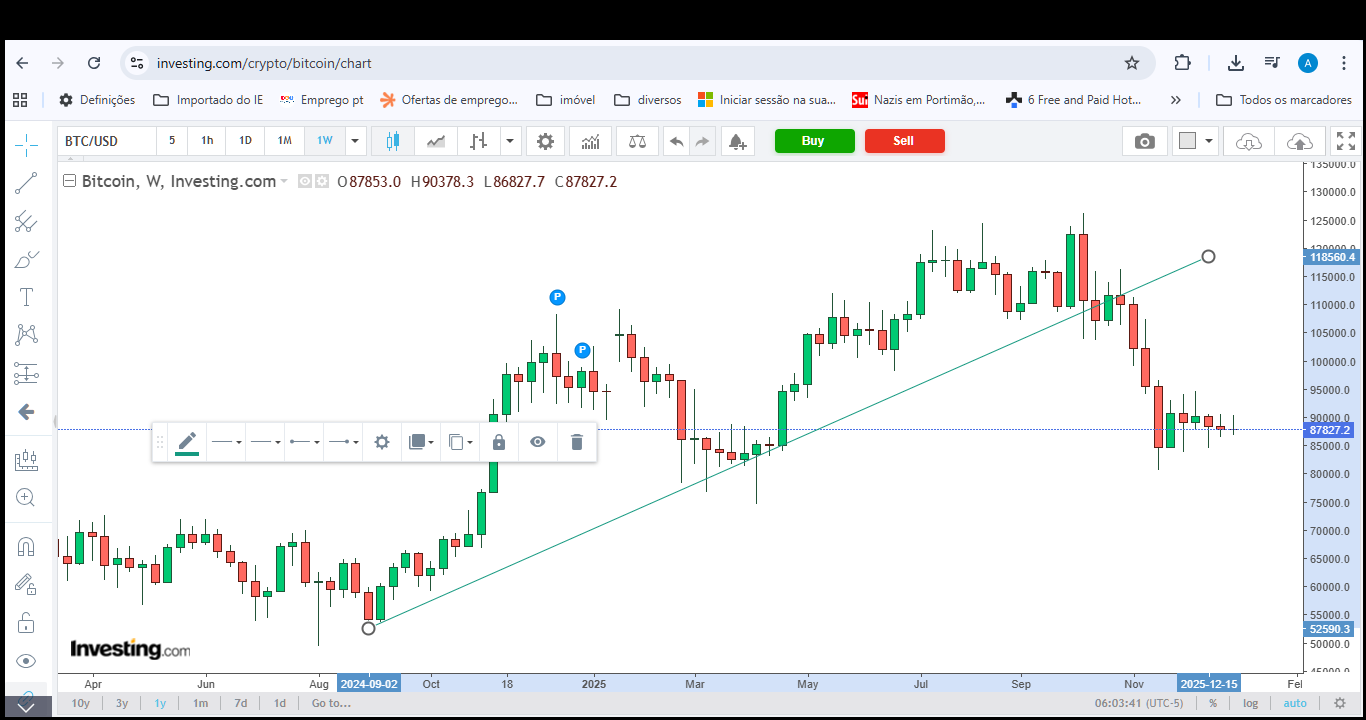Toggle log price scale
Image resolution: width=1366 pixels, height=720 pixels.
click(x=1251, y=703)
